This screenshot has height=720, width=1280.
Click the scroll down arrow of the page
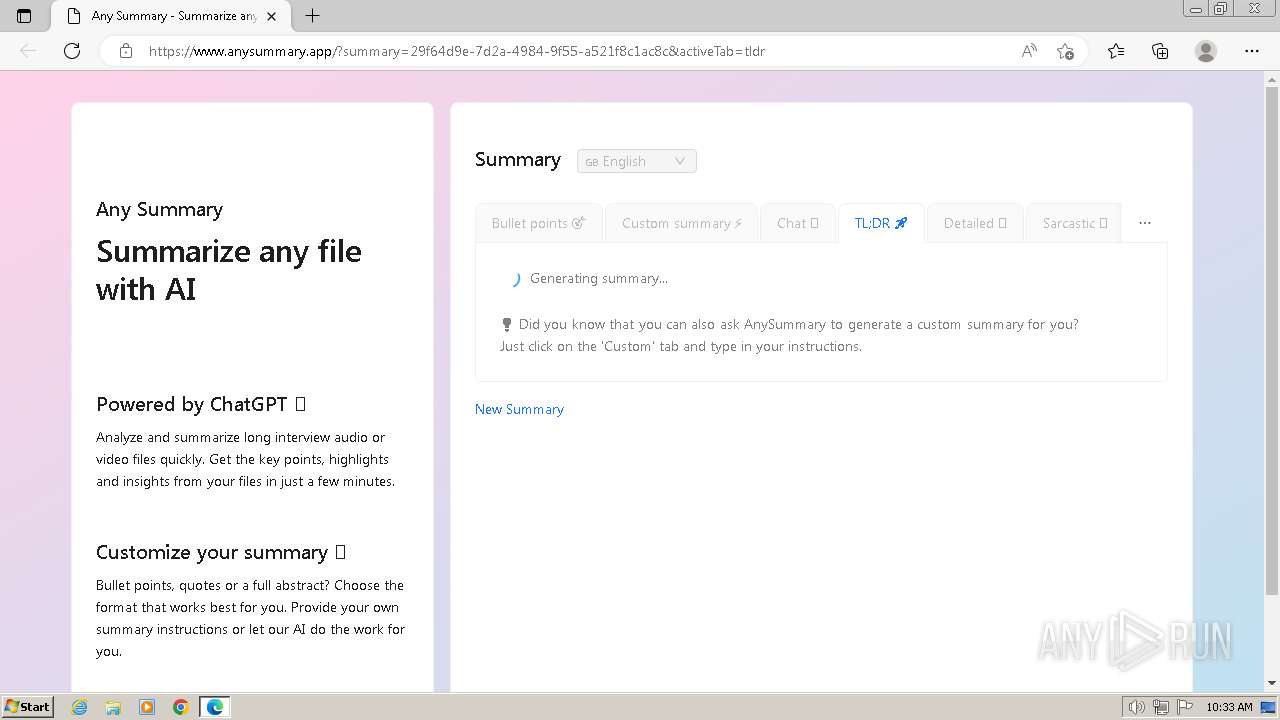pyautogui.click(x=1272, y=683)
